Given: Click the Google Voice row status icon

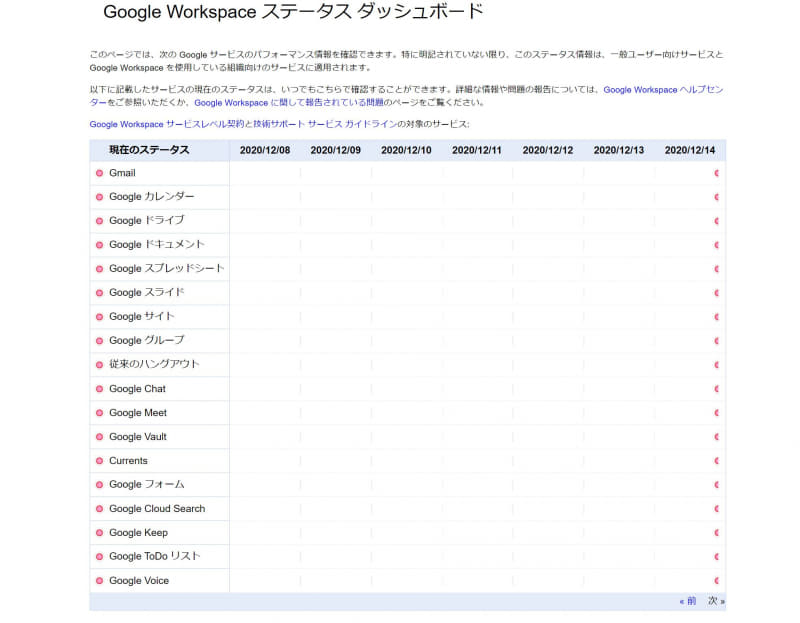Looking at the screenshot, I should click(99, 581).
